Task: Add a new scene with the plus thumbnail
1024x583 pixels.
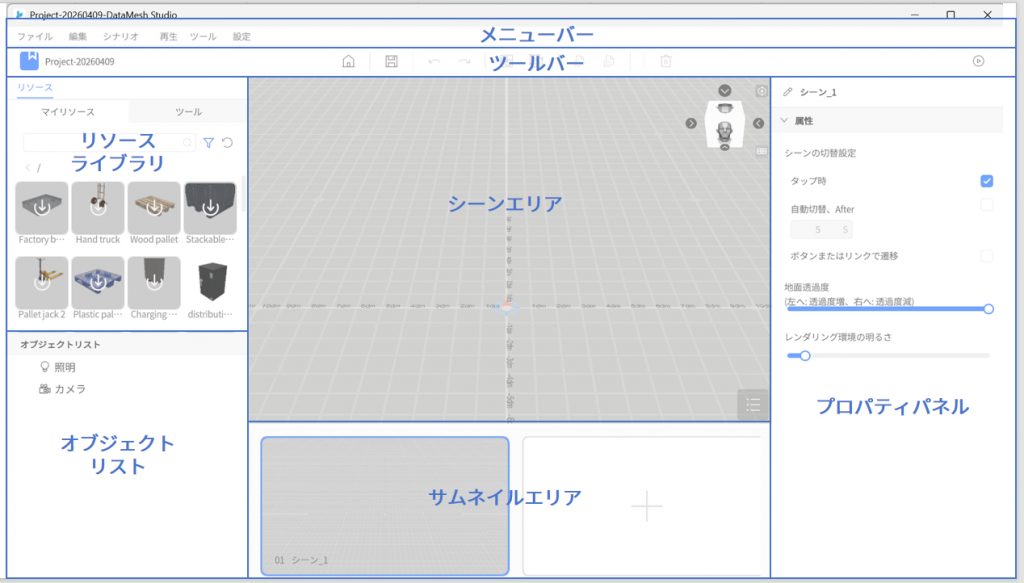Action: 646,507
